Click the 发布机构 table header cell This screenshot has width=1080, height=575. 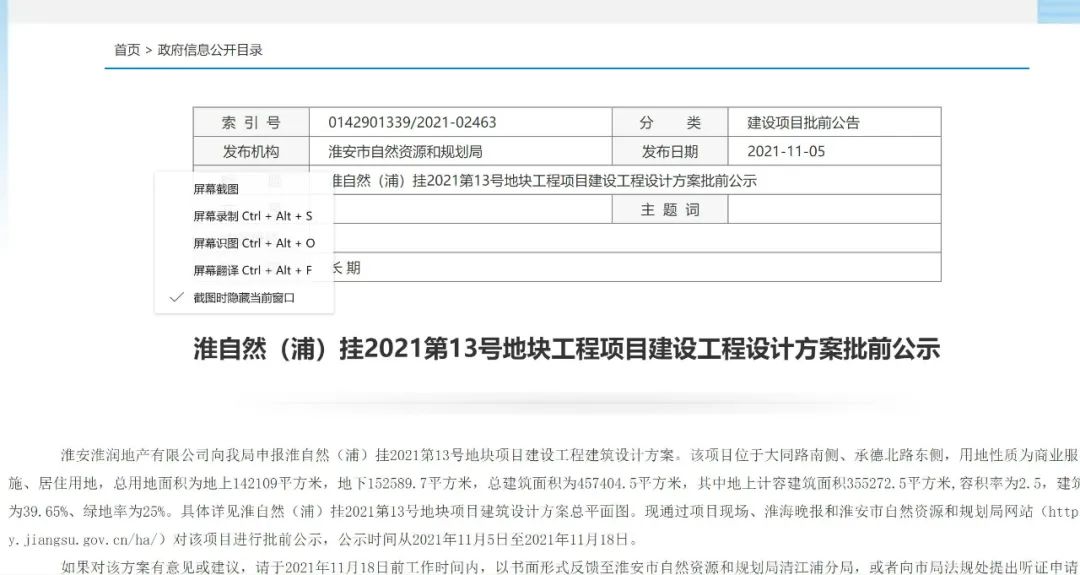pos(251,151)
